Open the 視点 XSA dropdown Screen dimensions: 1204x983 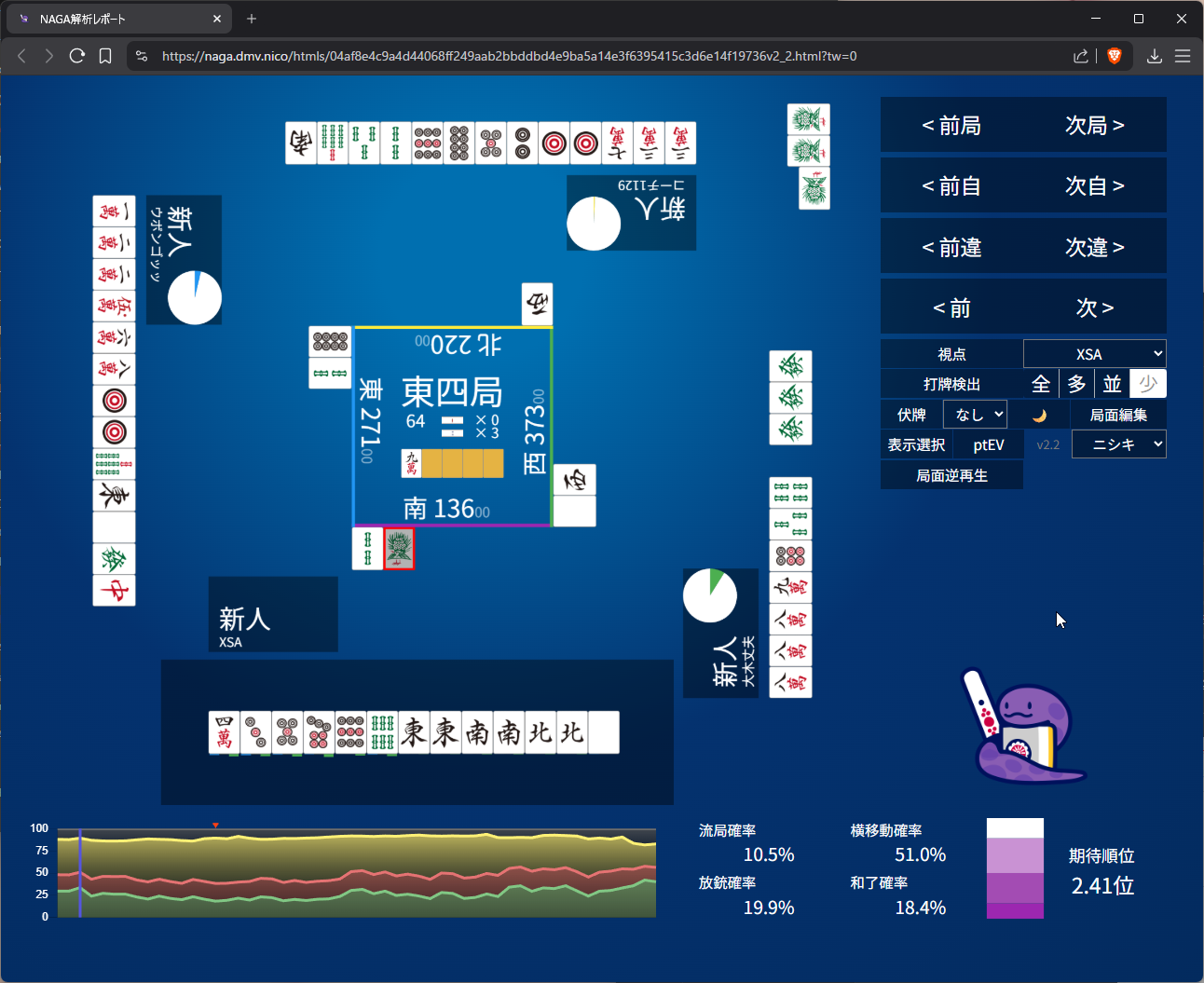pyautogui.click(x=1094, y=354)
